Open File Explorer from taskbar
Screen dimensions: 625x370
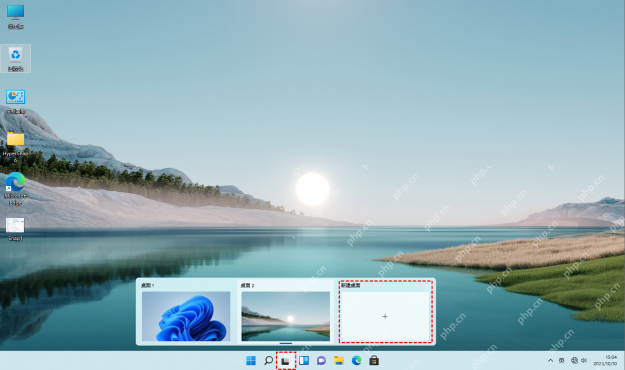point(339,361)
